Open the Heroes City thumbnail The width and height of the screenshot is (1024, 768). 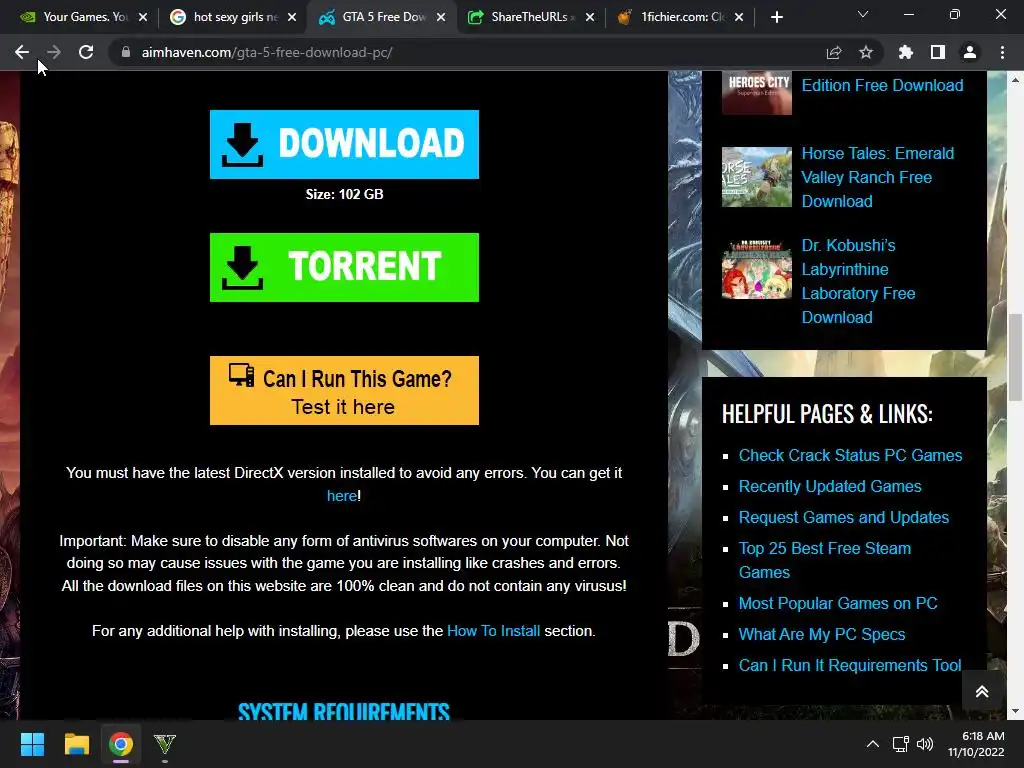(x=756, y=92)
